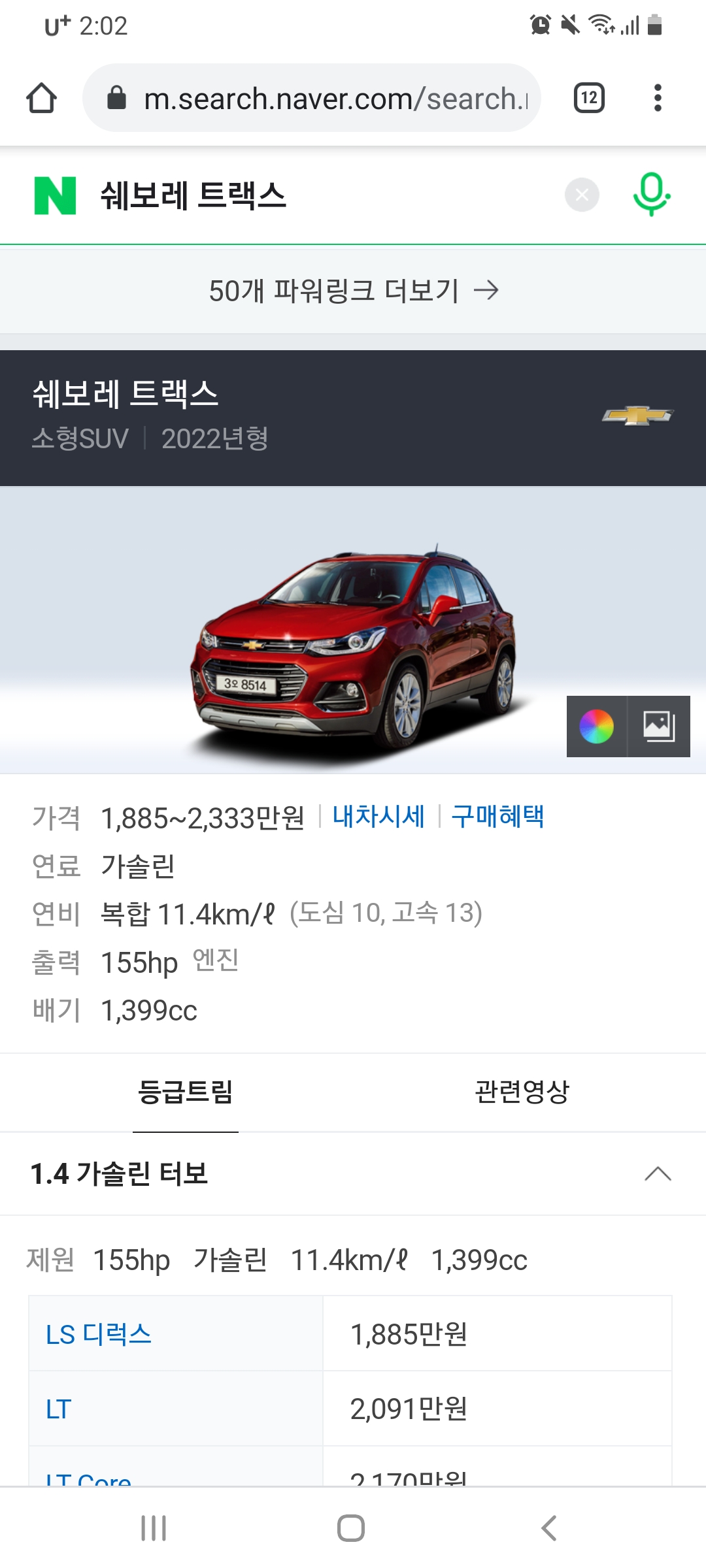Open the browser three-dot menu
This screenshot has height=1568, width=706.
(x=658, y=98)
